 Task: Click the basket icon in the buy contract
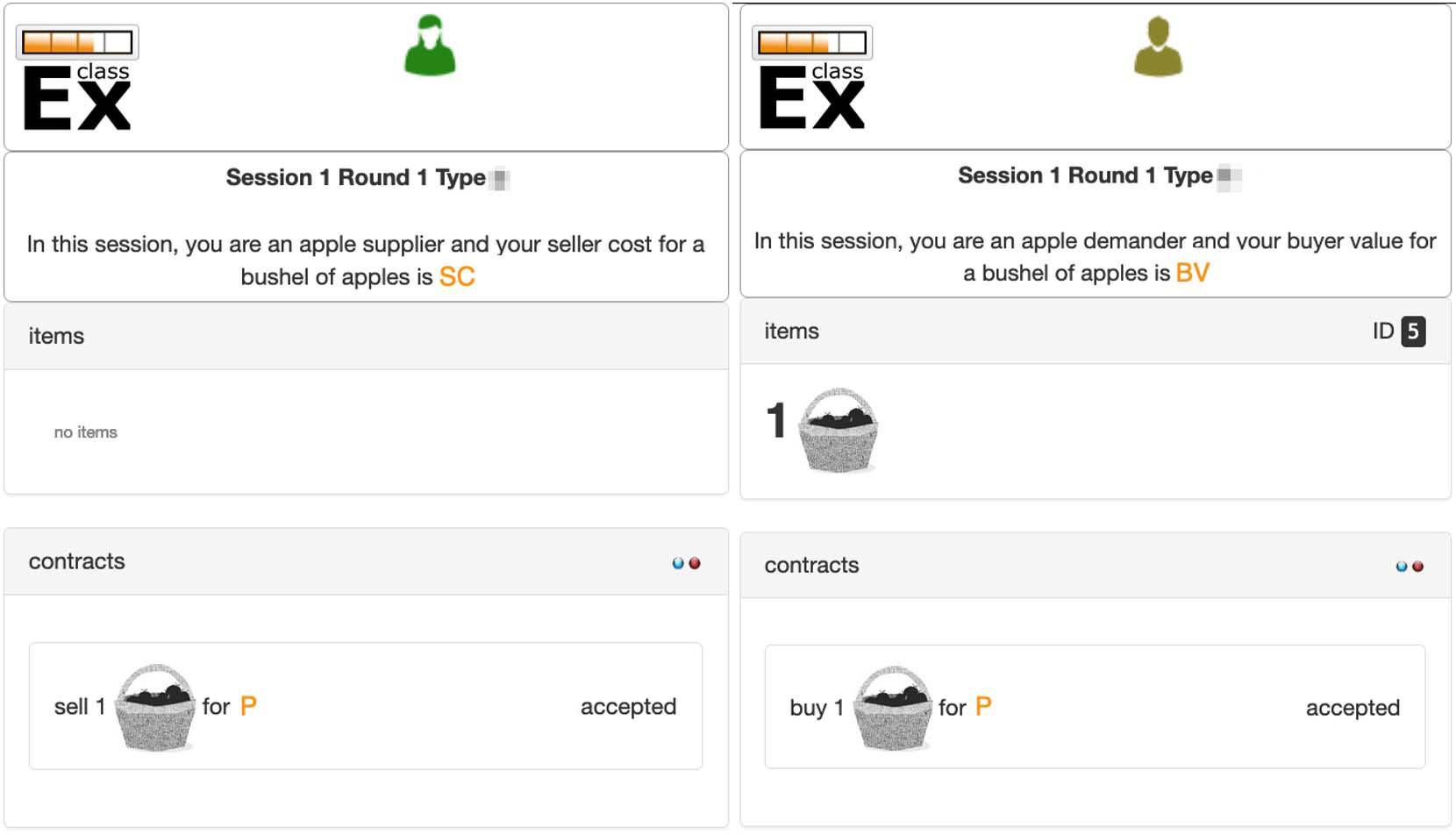892,708
